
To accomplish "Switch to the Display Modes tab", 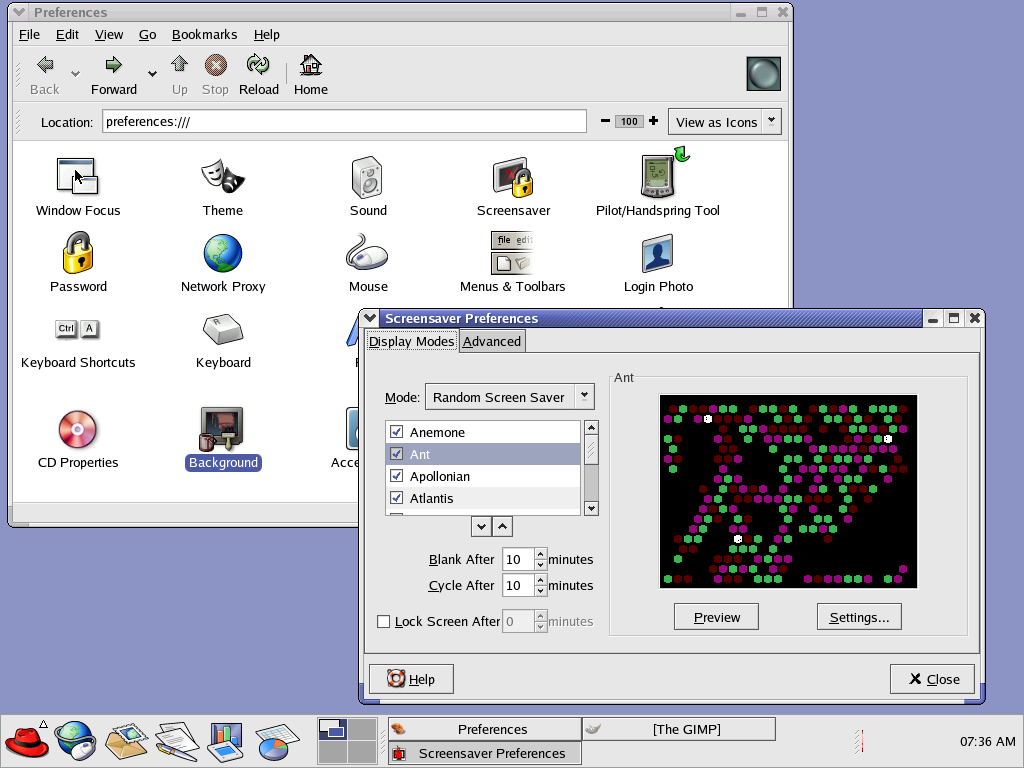I will point(411,342).
